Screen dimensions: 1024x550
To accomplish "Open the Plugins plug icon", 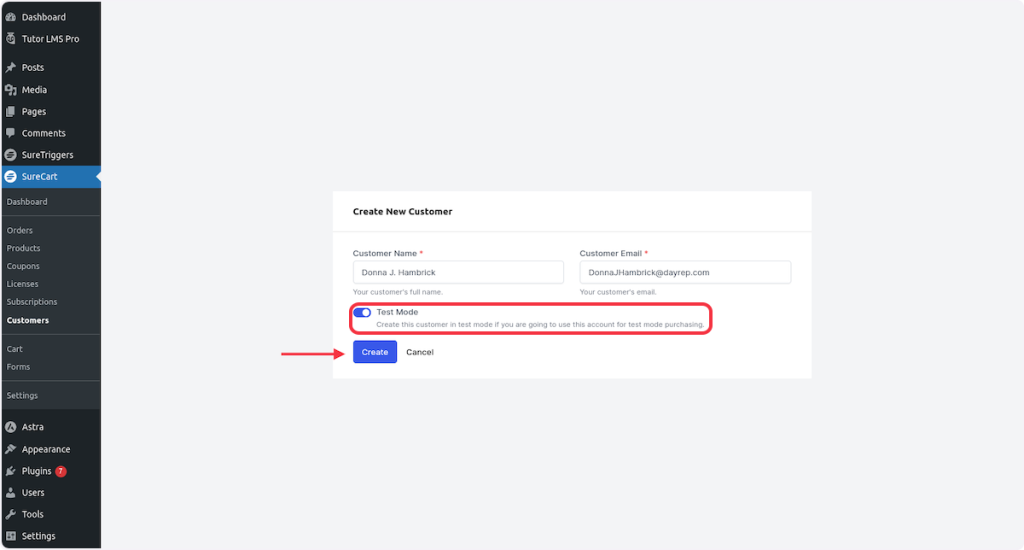I will 10,471.
